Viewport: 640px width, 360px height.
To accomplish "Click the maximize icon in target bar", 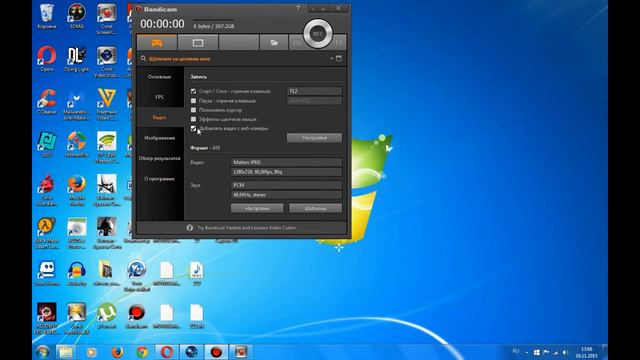I will 339,59.
